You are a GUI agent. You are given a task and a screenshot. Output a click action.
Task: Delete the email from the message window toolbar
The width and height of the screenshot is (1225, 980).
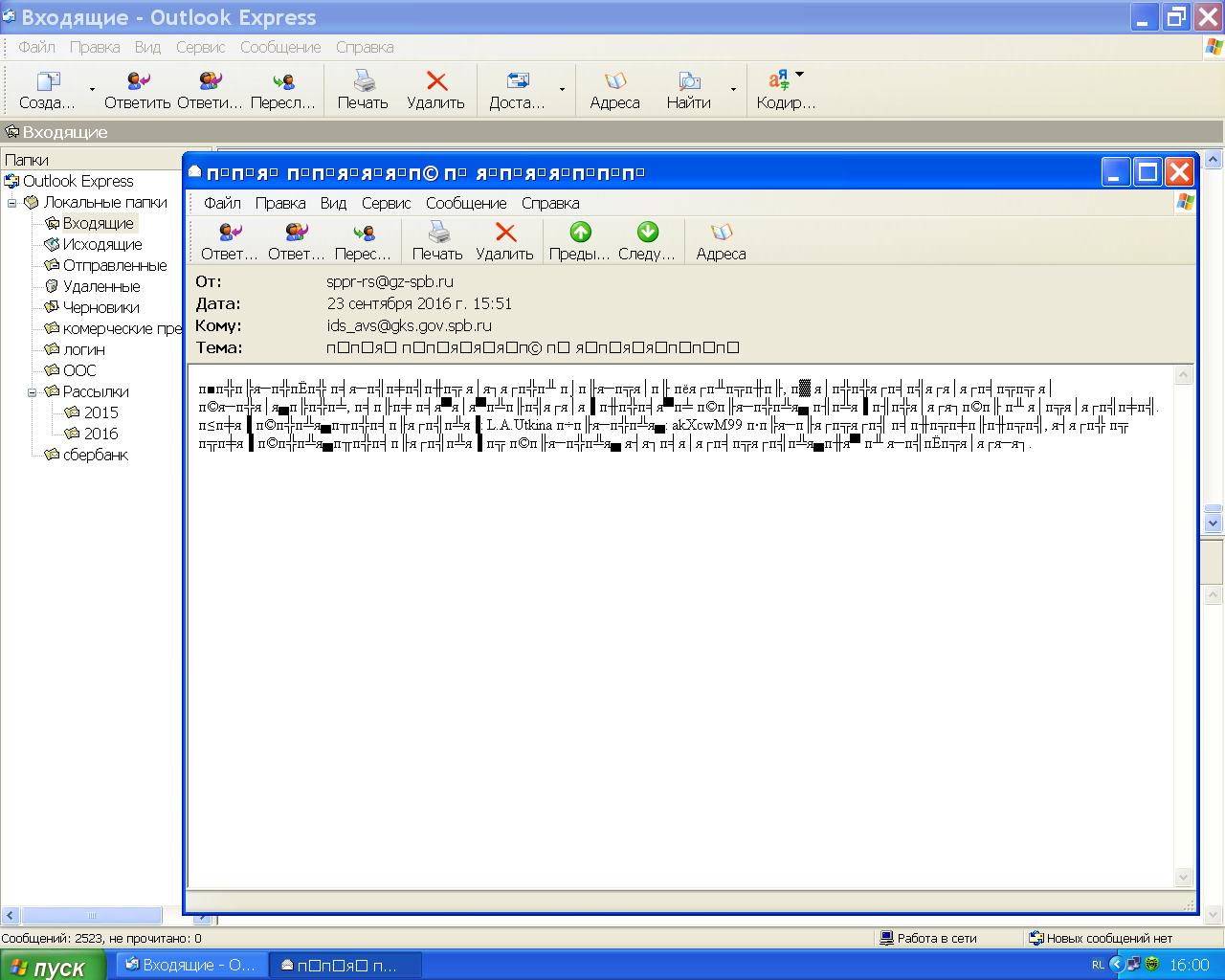pyautogui.click(x=504, y=241)
